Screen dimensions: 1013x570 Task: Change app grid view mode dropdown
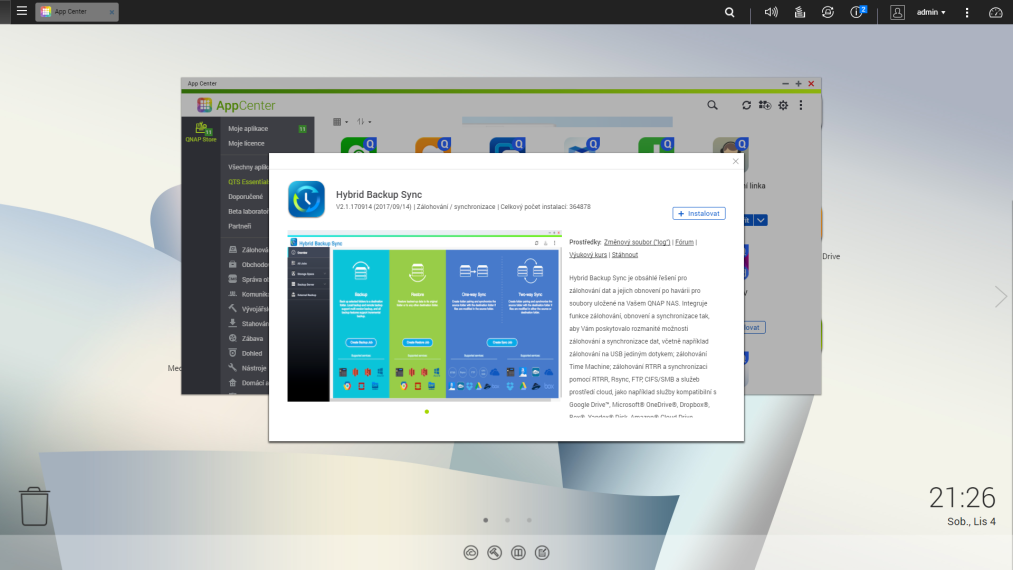pos(340,121)
